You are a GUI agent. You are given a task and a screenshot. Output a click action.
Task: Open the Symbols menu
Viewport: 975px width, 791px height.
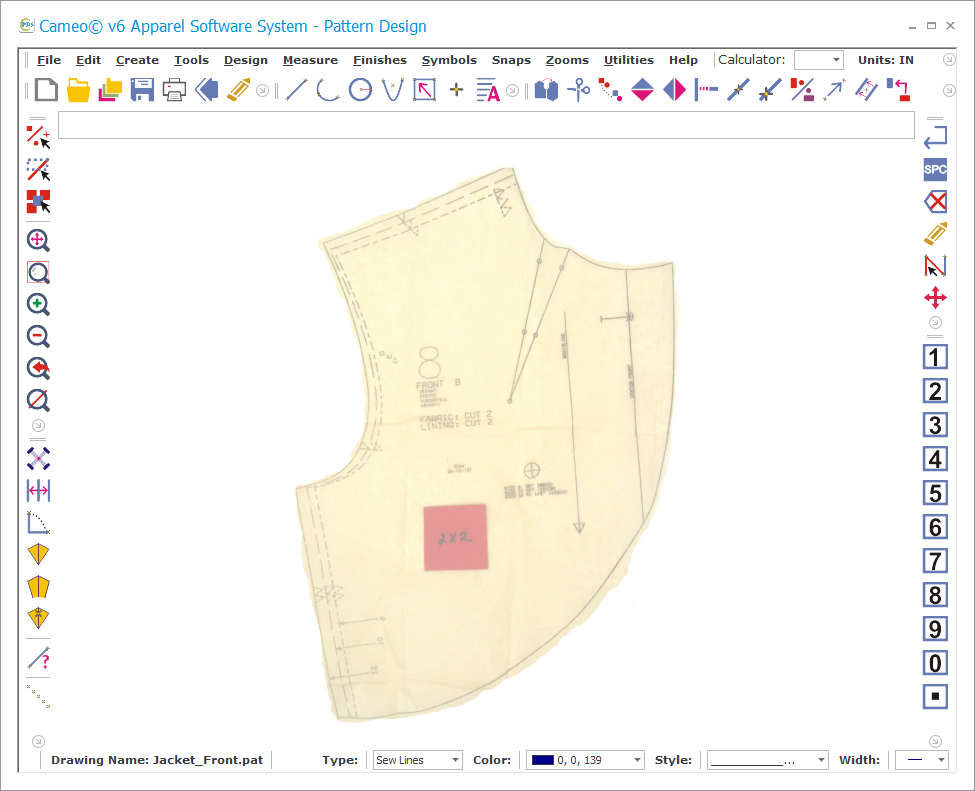(449, 60)
